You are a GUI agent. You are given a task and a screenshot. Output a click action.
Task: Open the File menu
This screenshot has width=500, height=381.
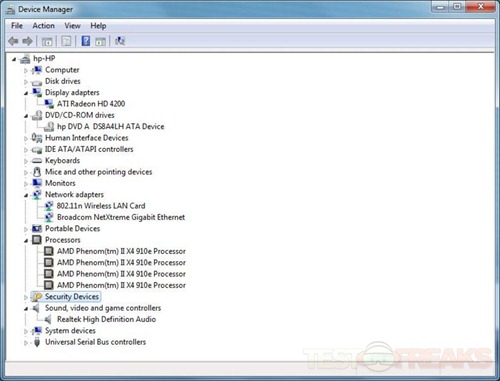point(17,26)
